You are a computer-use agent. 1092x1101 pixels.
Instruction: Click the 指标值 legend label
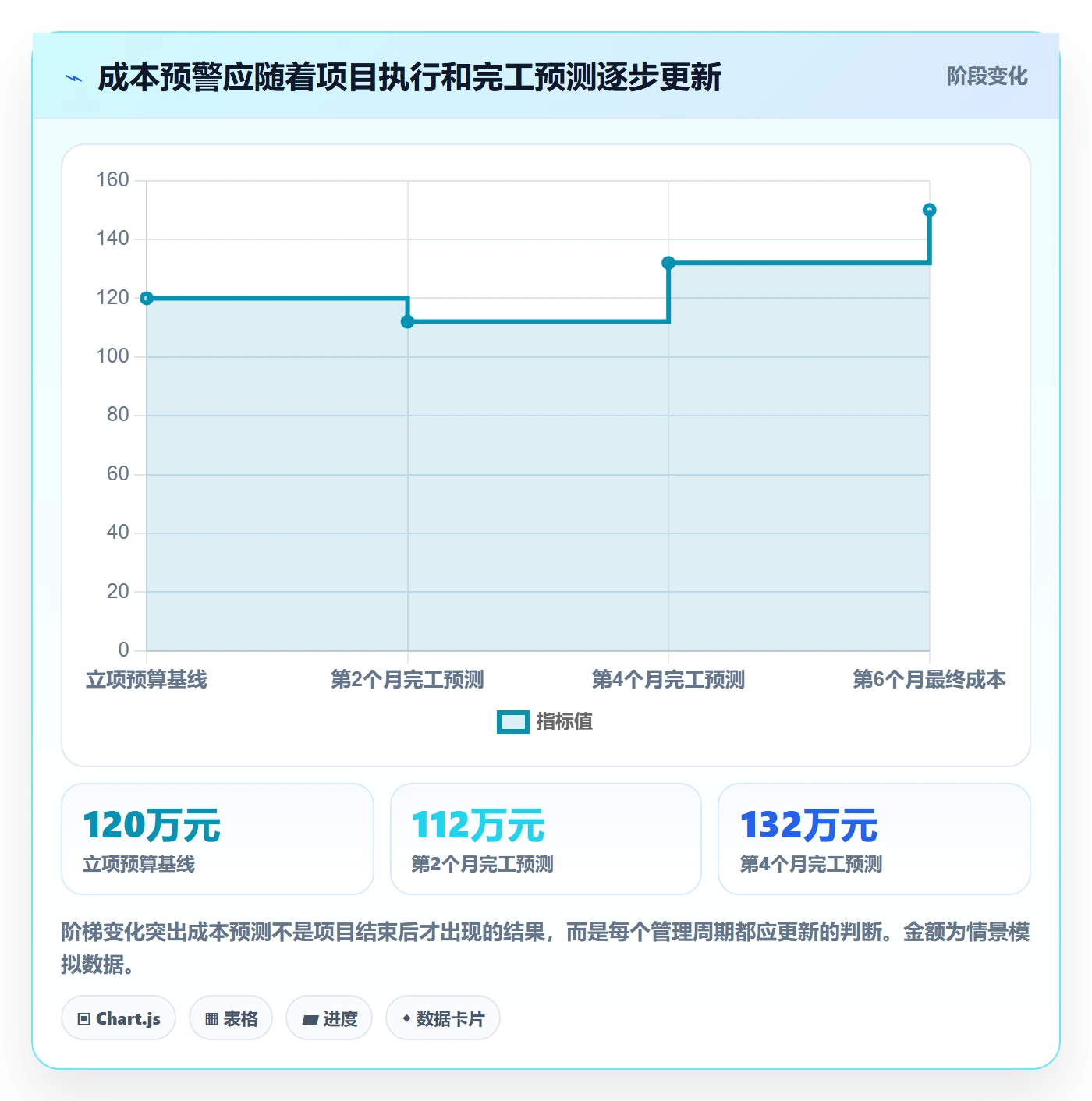pyautogui.click(x=565, y=722)
